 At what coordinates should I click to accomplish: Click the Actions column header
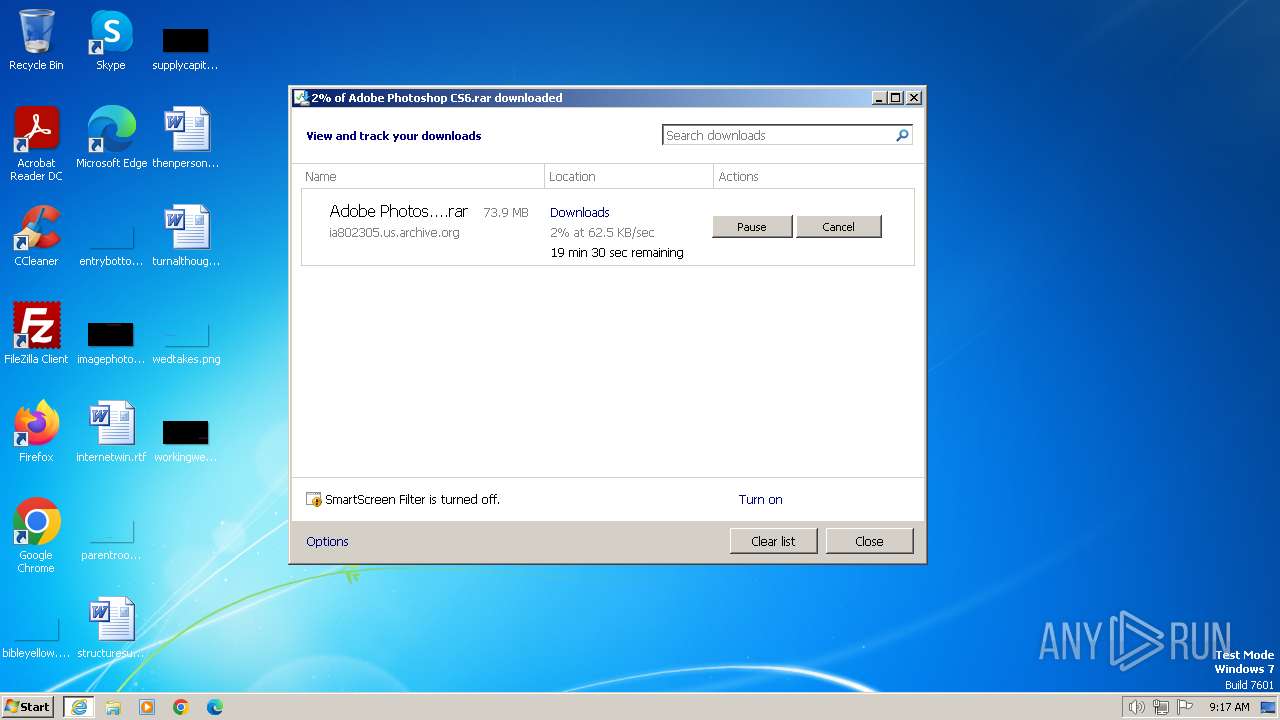point(814,176)
